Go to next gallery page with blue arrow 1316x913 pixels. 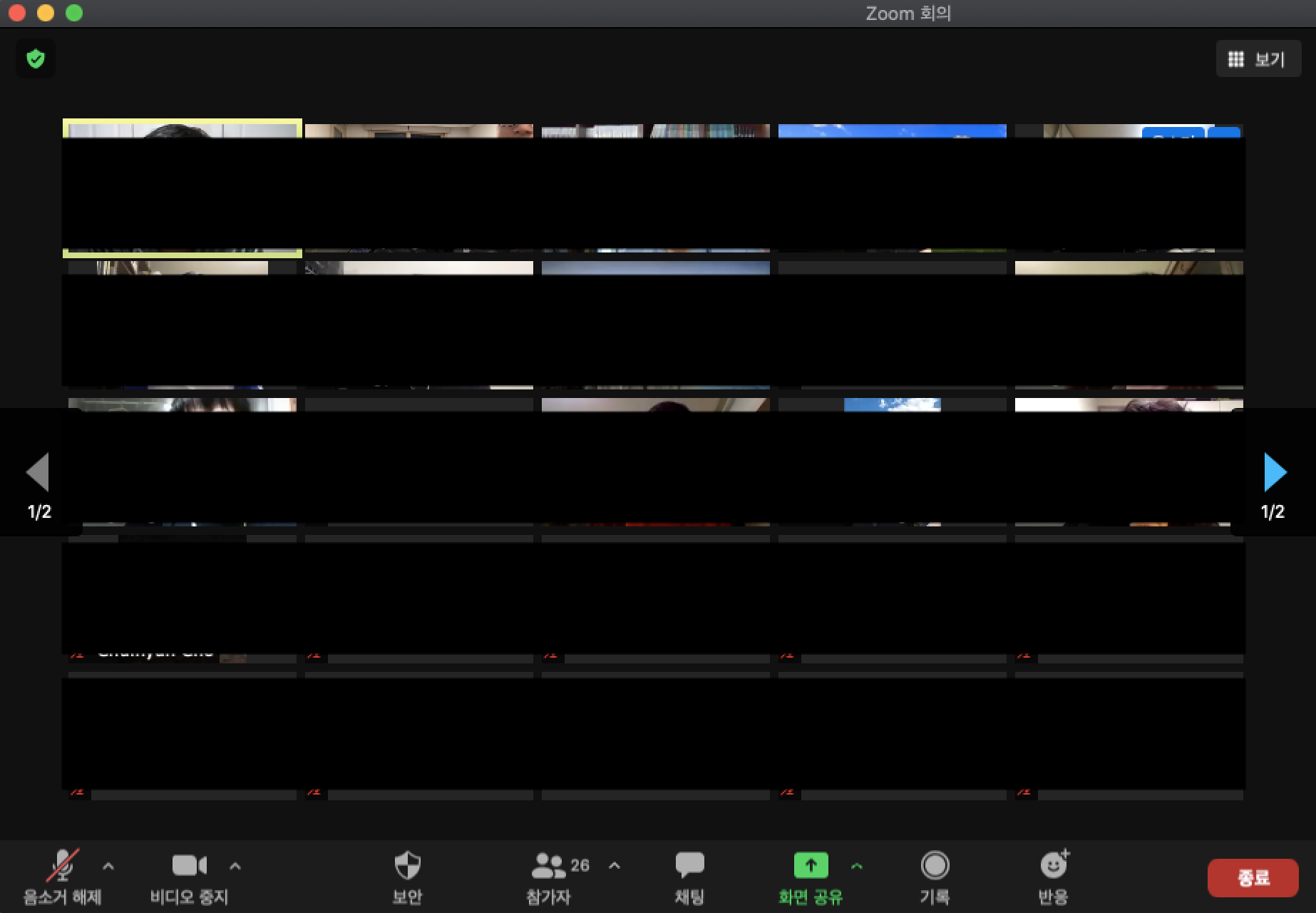[1275, 472]
